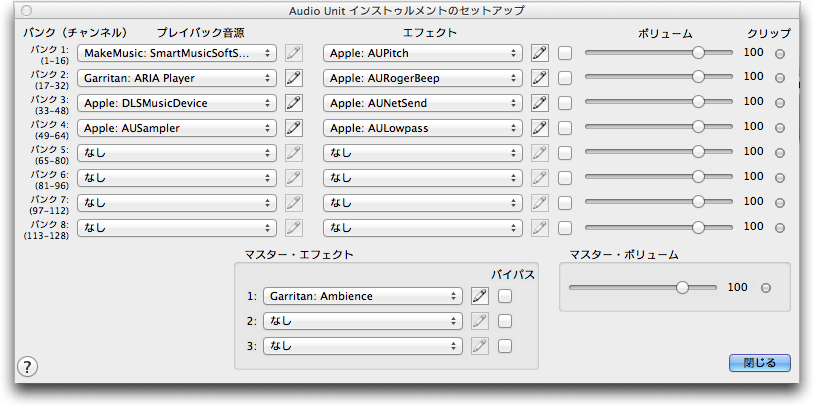Click the Bank 7 effect pencil icon
Viewport: 814px width, 407px height.
(x=540, y=202)
